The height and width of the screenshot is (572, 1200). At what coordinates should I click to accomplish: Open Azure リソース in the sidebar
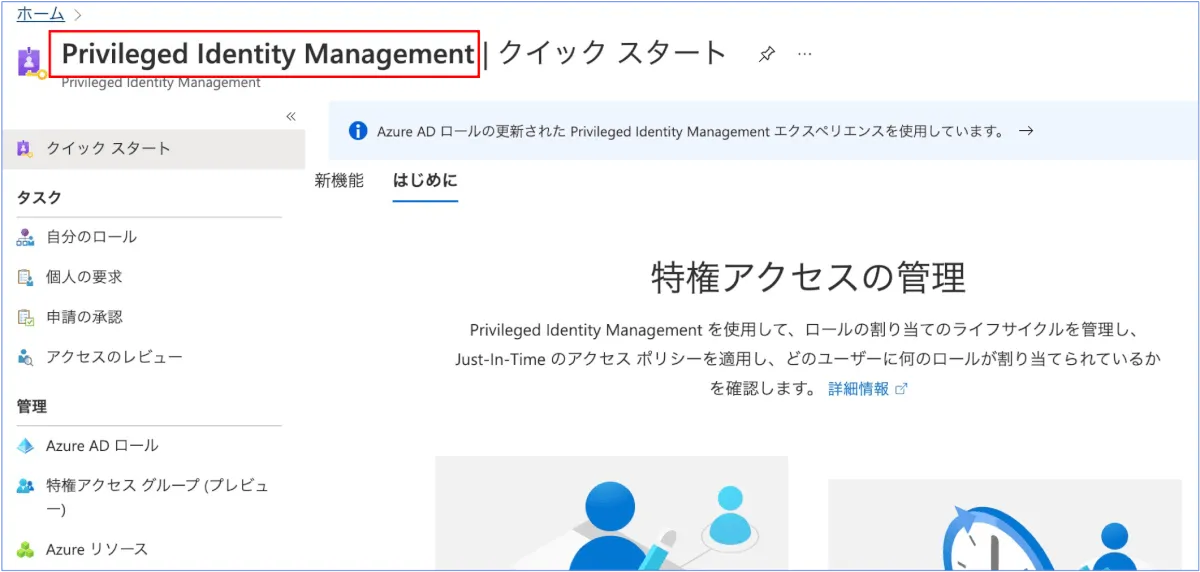pyautogui.click(x=97, y=550)
